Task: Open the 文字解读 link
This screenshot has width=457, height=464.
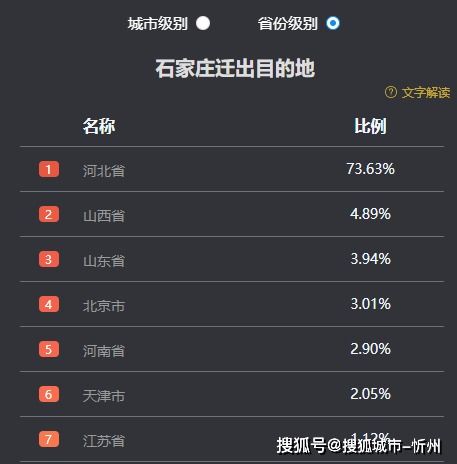Action: click(426, 93)
